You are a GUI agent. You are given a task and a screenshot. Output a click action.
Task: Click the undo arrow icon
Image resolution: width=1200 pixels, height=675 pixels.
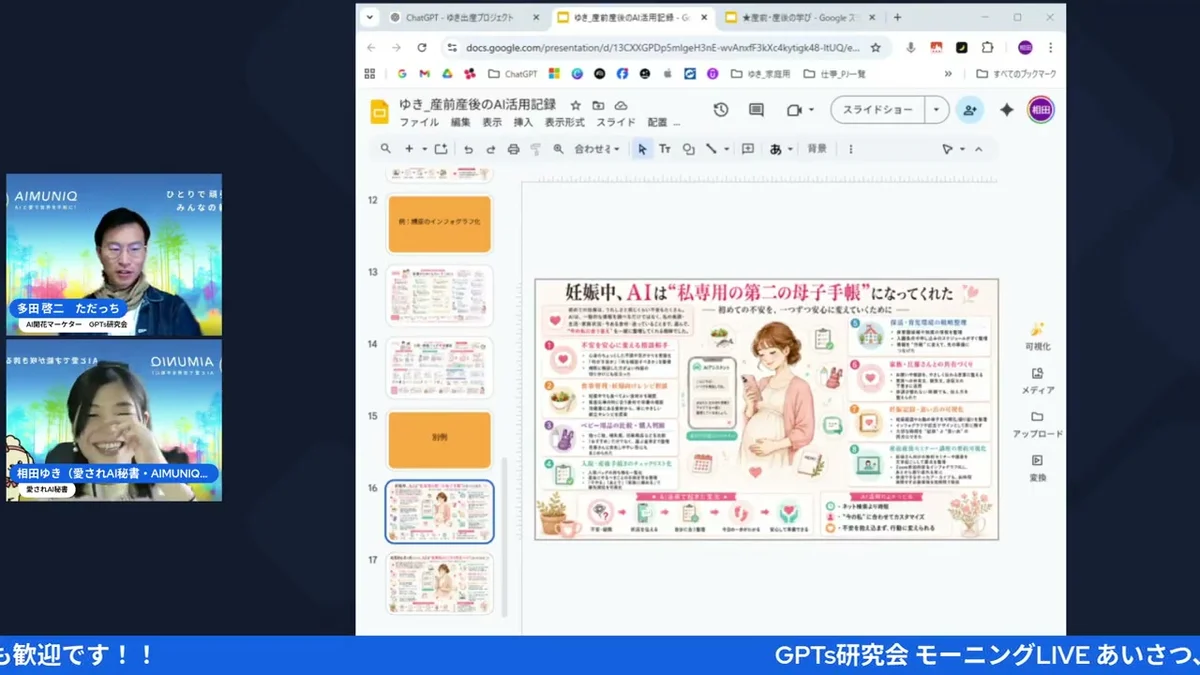click(x=468, y=149)
